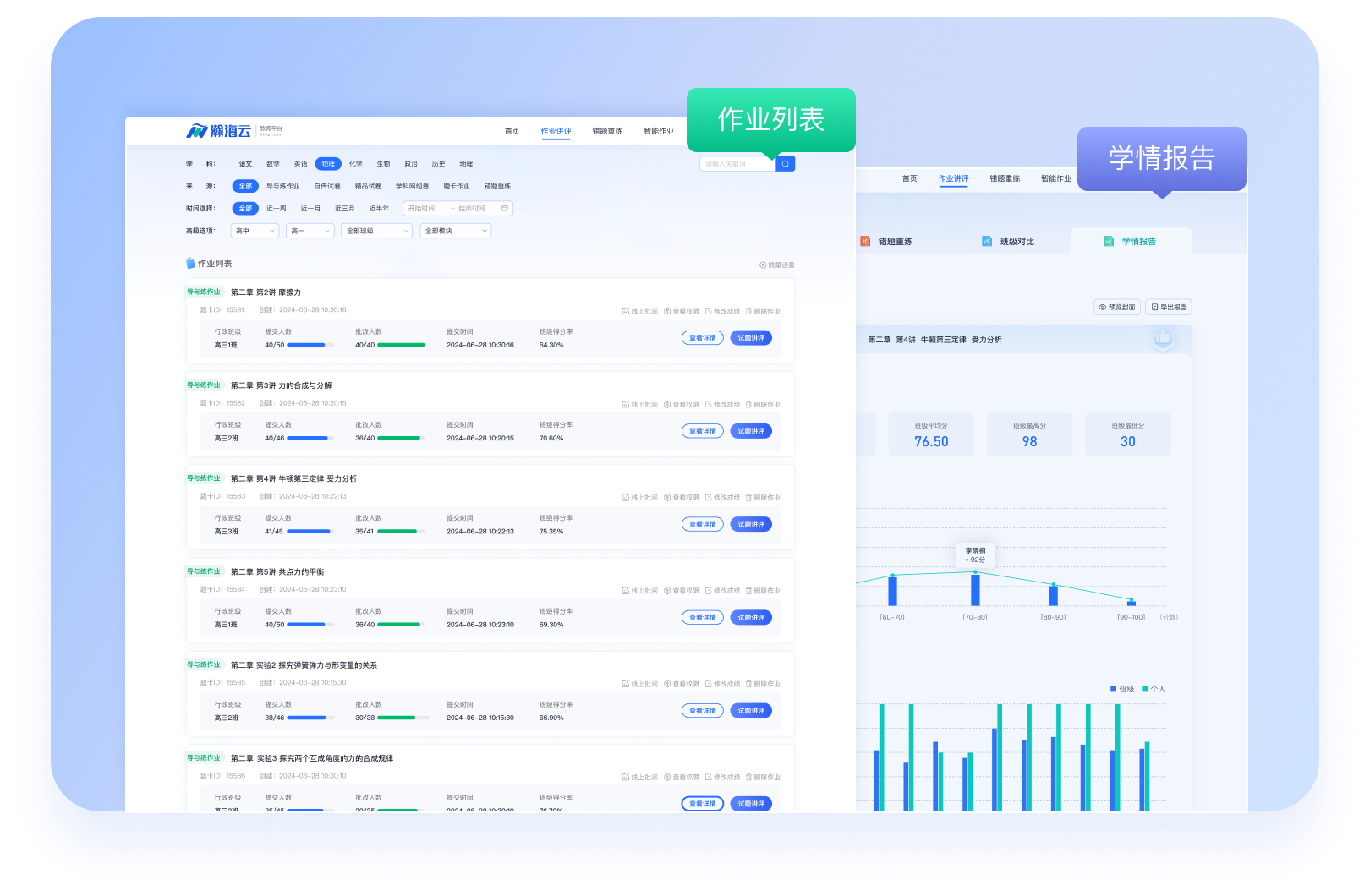Select subject 数学
This screenshot has height=896, width=1370.
[x=273, y=164]
